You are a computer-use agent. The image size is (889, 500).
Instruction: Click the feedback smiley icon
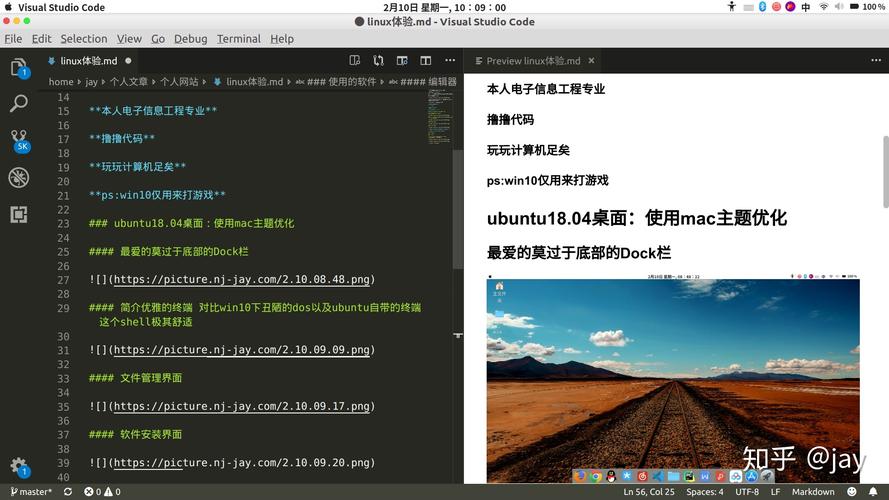852,492
